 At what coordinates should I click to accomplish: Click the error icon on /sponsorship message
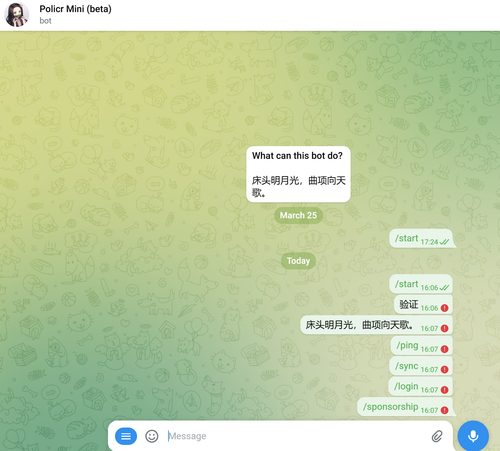pyautogui.click(x=444, y=410)
